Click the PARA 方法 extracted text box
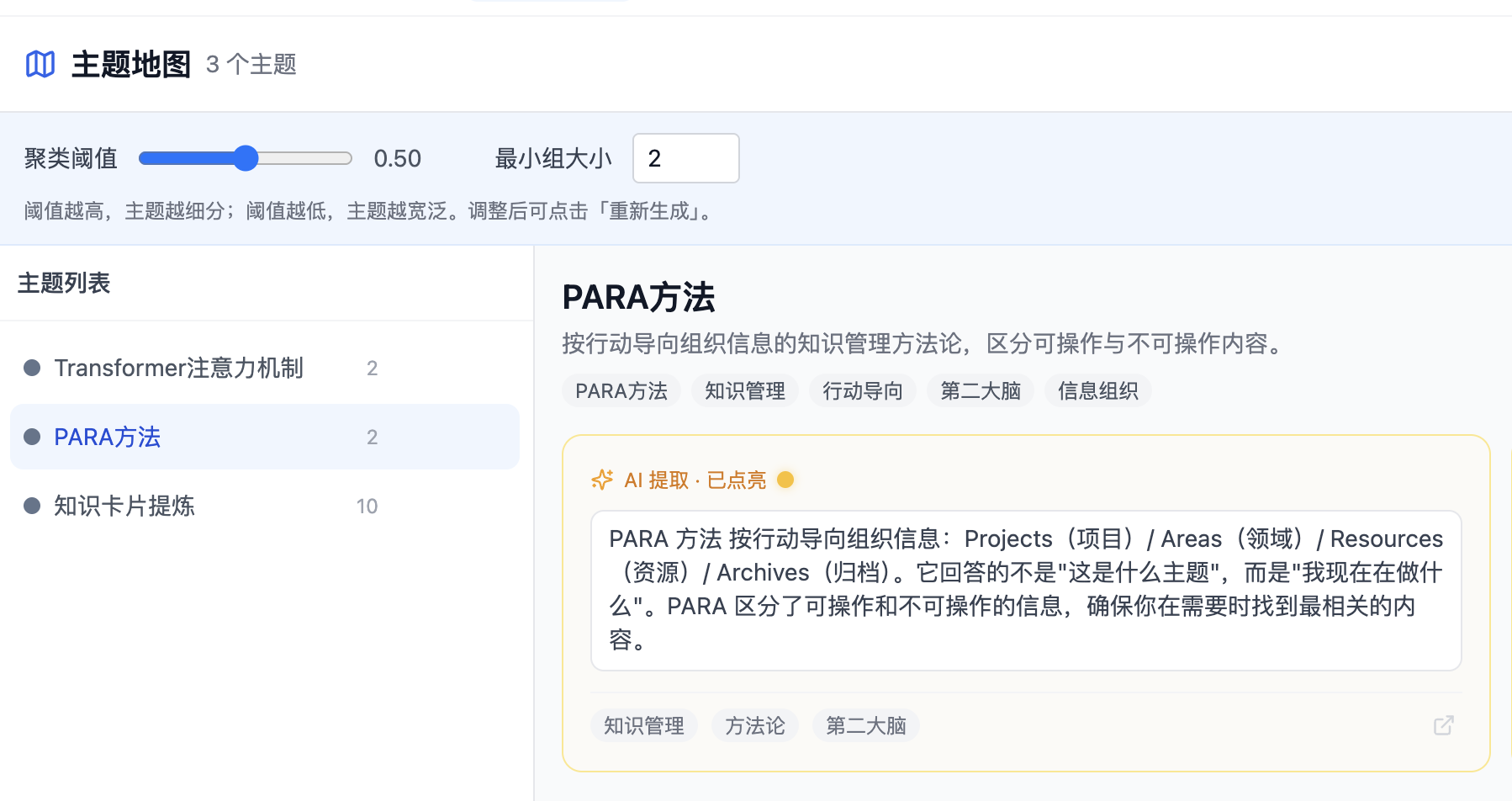The width and height of the screenshot is (1512, 801). [1026, 591]
